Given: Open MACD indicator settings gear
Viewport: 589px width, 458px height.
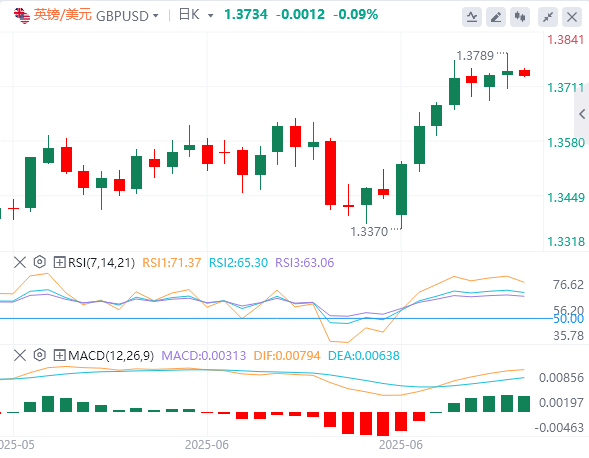Looking at the screenshot, I should (39, 355).
